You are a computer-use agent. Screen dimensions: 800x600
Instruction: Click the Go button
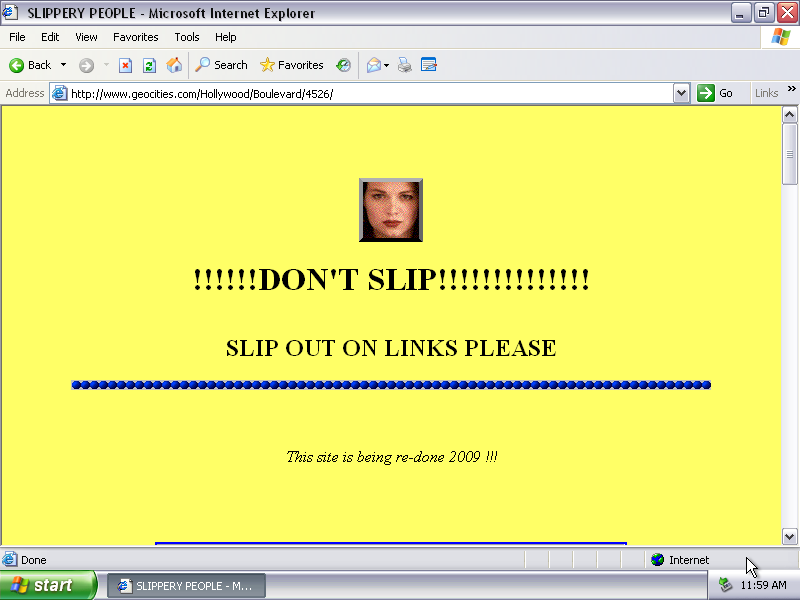[715, 93]
